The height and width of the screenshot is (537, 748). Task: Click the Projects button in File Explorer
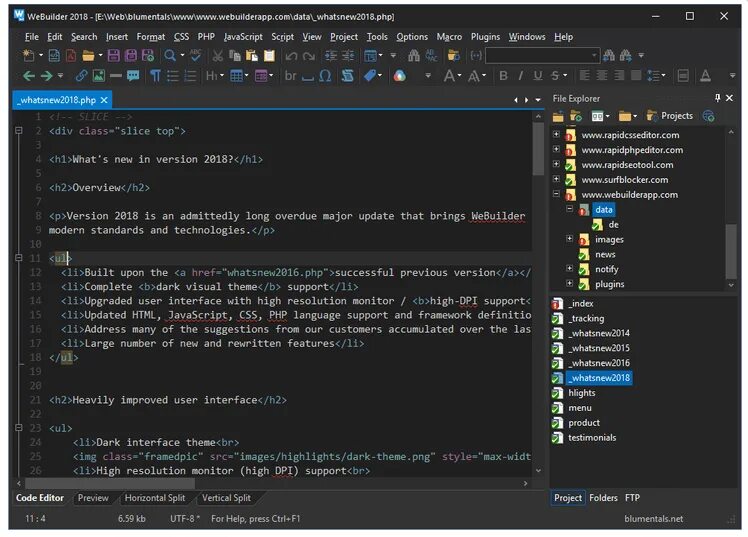point(670,116)
